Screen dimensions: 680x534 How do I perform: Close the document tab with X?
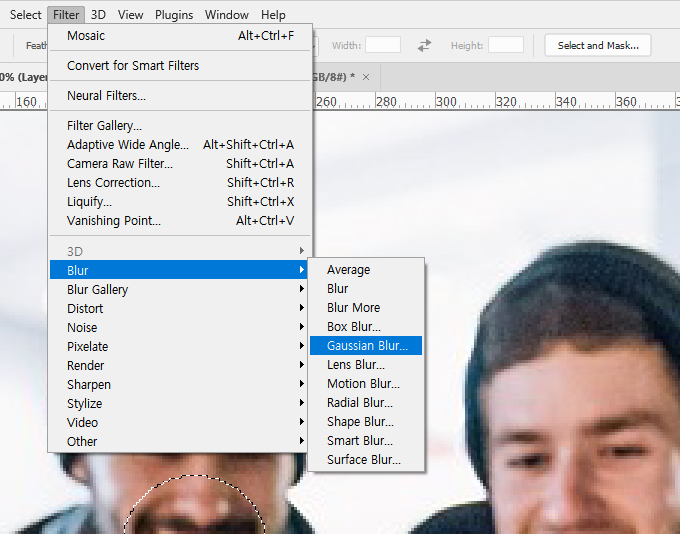[x=366, y=77]
